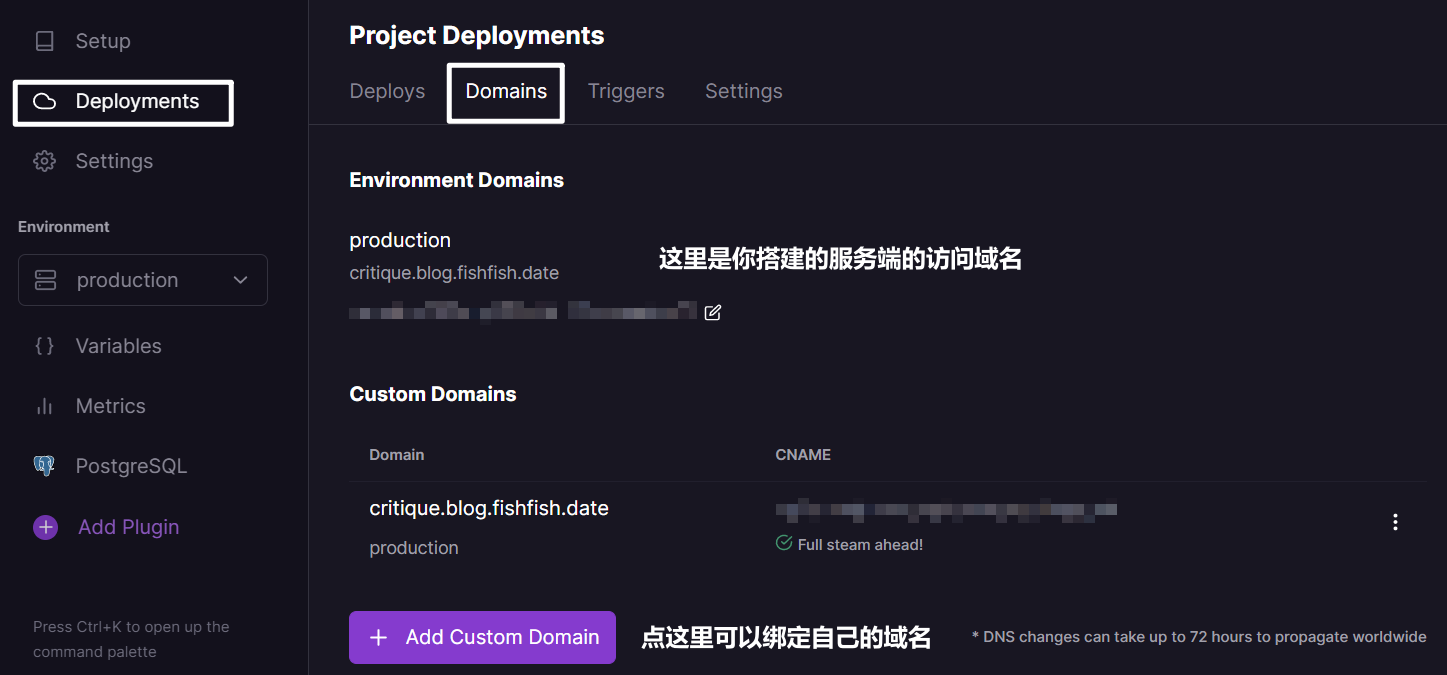Open the Settings tab in Project Deployments

(743, 91)
